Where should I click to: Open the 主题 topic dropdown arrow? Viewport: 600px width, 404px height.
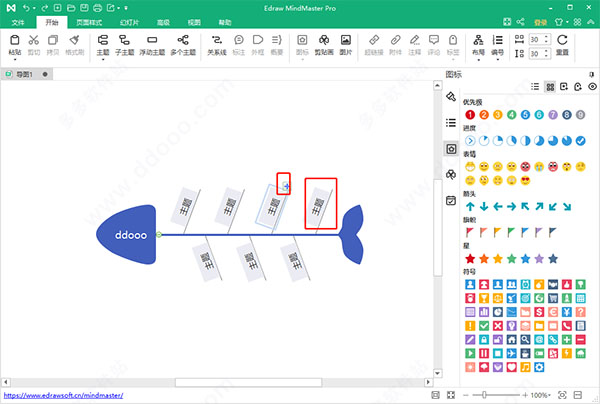[103, 60]
